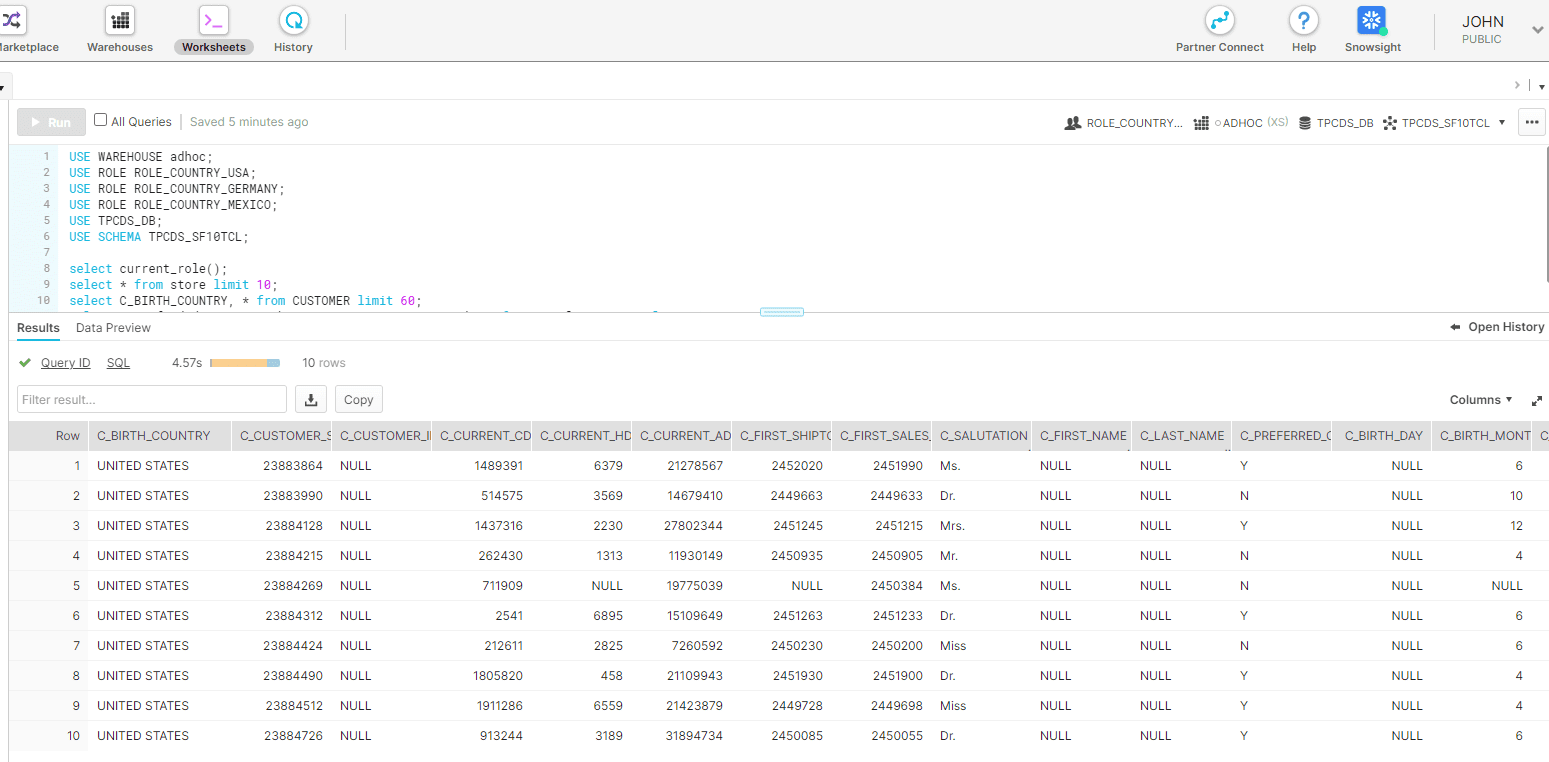1549x762 pixels.
Task: Select cell value 1805820
Action: click(x=499, y=676)
